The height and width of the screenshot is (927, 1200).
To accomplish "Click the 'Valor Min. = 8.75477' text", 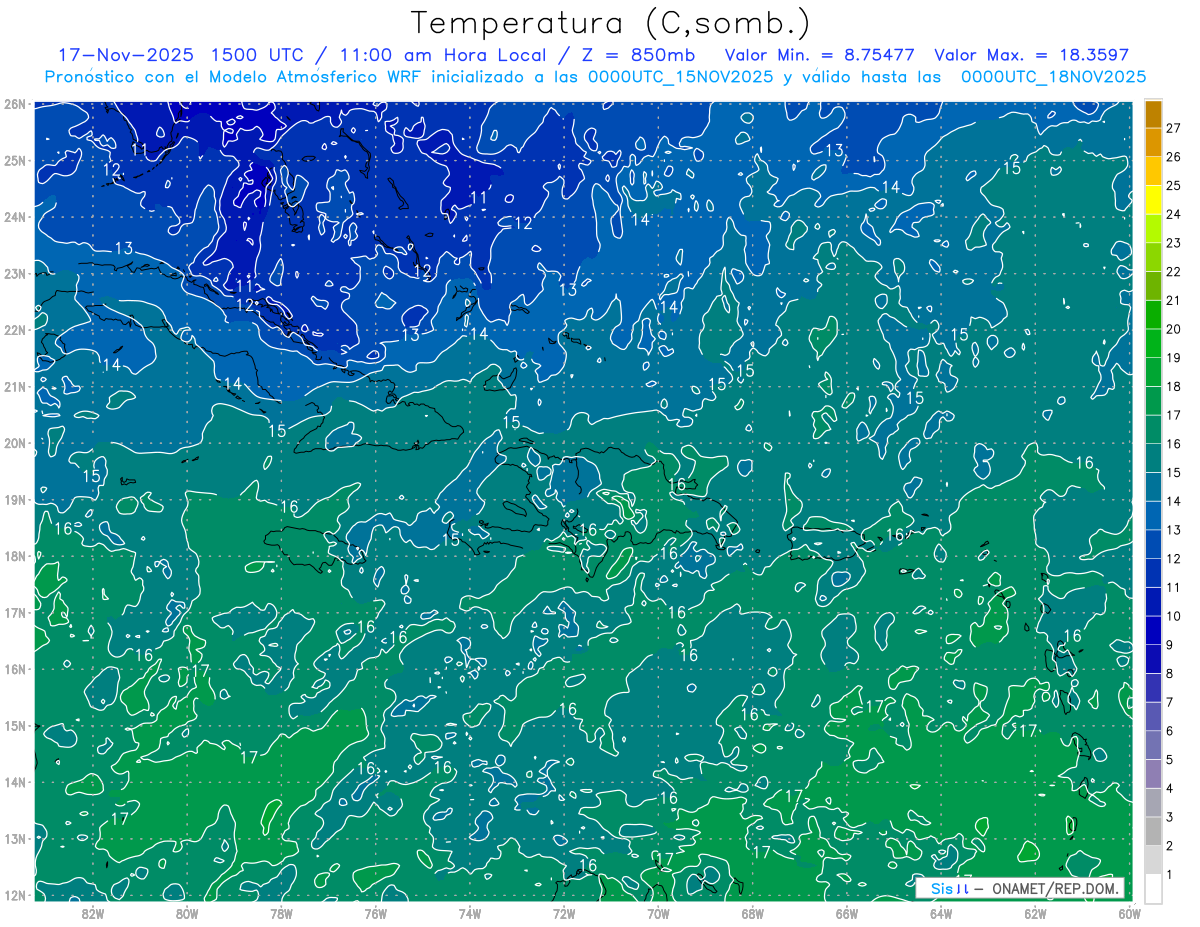I will tap(819, 55).
